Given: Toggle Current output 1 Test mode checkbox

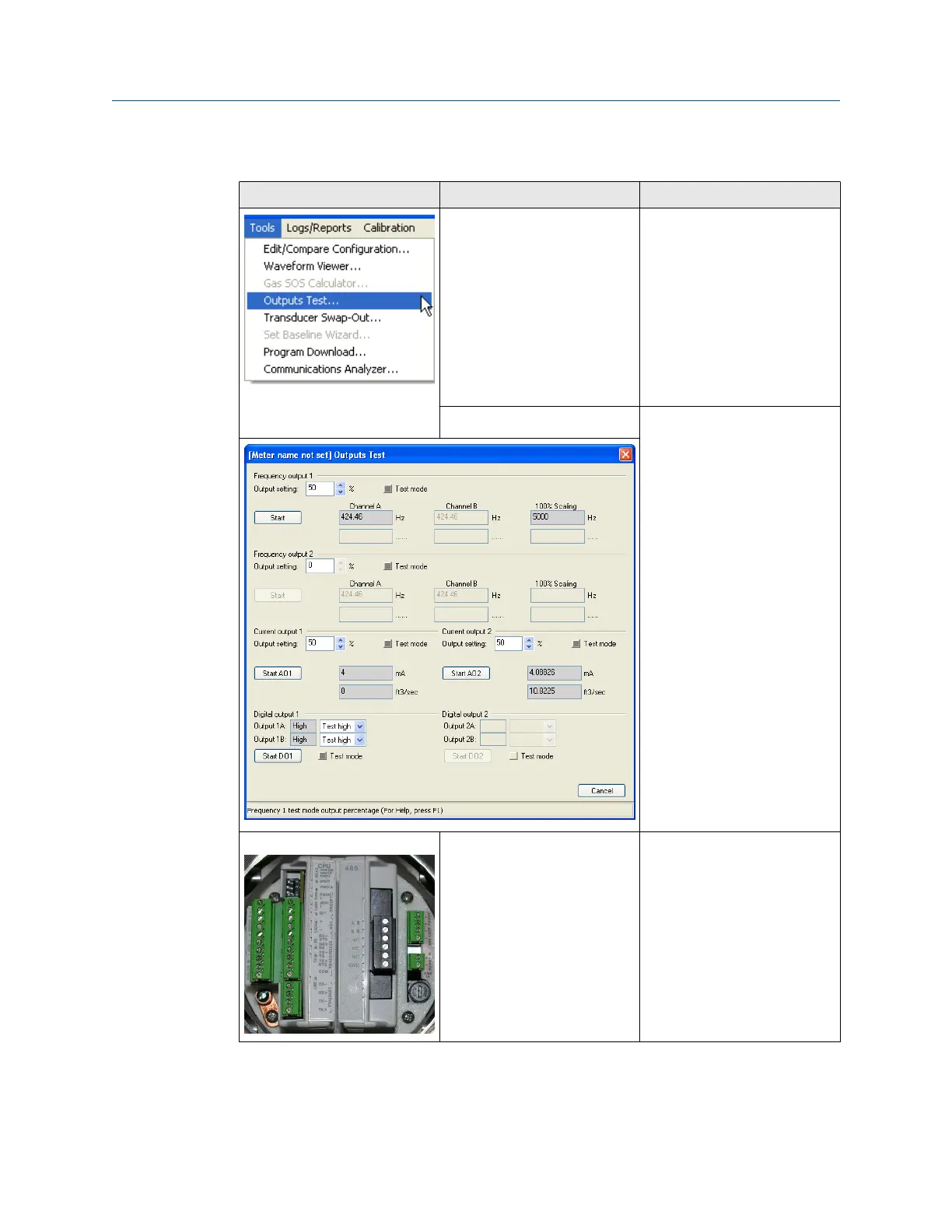Looking at the screenshot, I should tap(388, 644).
